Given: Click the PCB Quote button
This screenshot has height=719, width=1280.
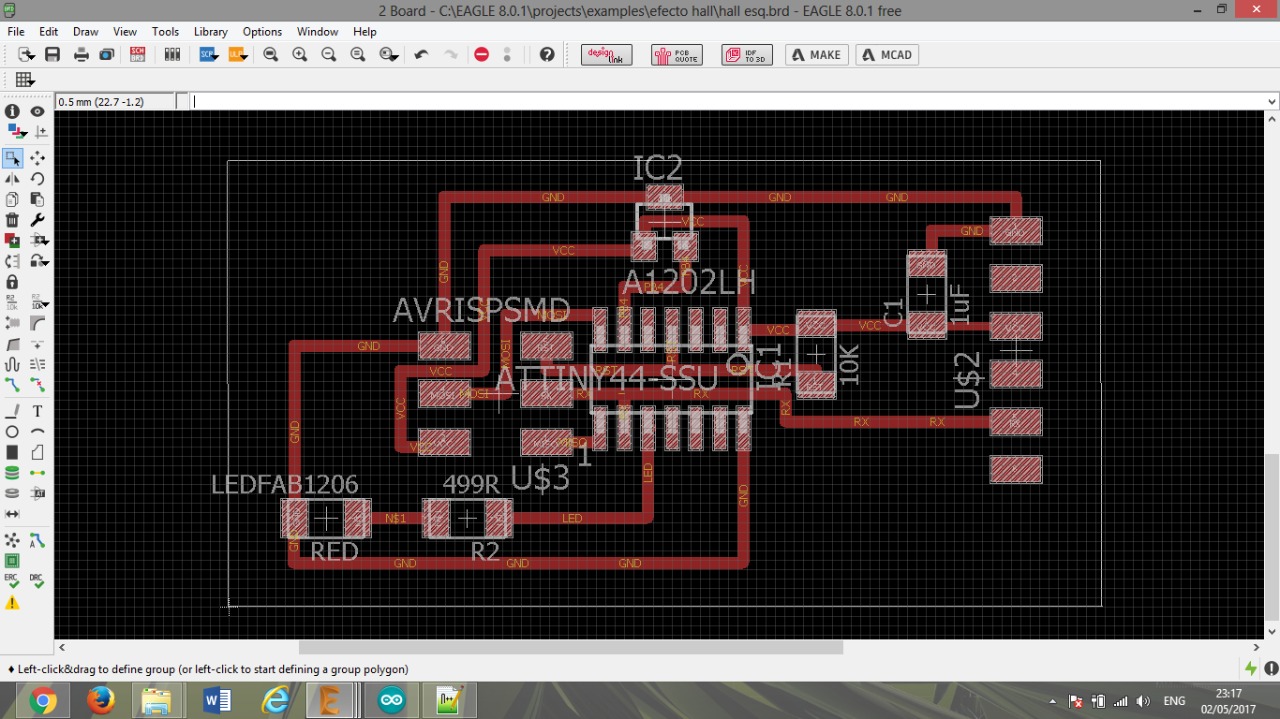Looking at the screenshot, I should 676,55.
